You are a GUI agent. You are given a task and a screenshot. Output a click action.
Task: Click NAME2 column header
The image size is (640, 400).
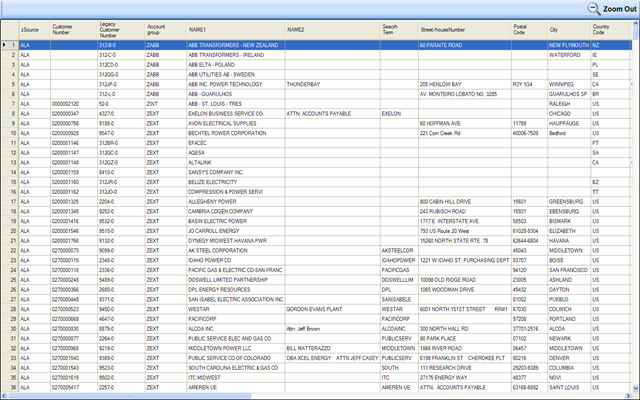tap(332, 30)
